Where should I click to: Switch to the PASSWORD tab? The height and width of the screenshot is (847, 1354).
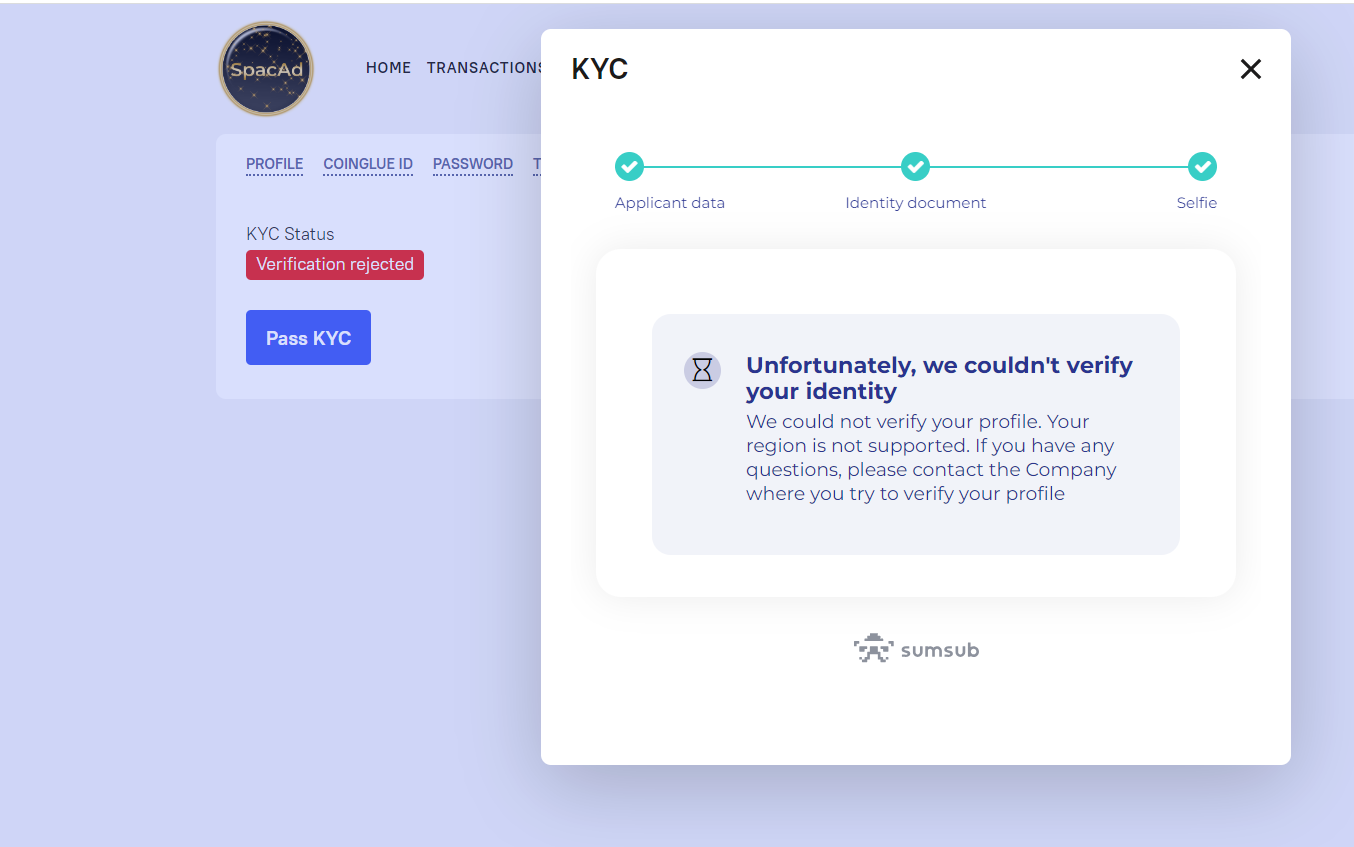pos(473,164)
